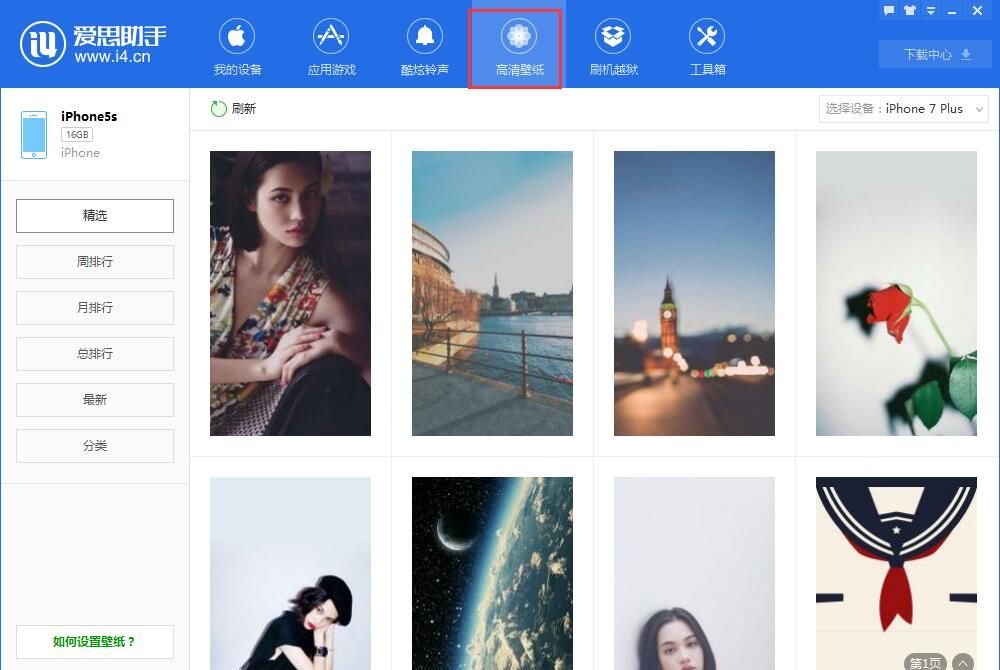Switch to the 分类 categories tab

coord(94,445)
